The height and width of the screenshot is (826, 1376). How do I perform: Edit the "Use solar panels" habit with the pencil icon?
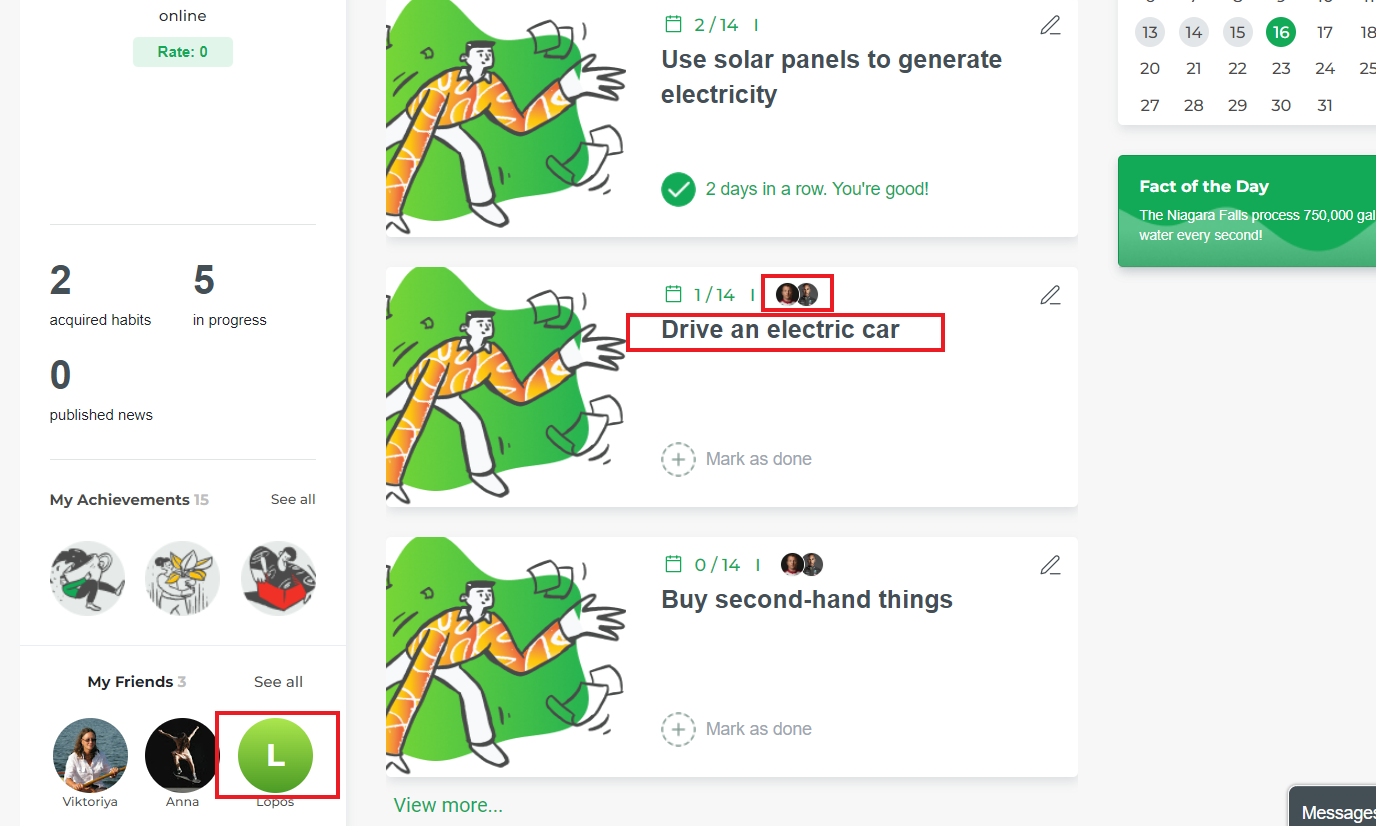pyautogui.click(x=1050, y=25)
